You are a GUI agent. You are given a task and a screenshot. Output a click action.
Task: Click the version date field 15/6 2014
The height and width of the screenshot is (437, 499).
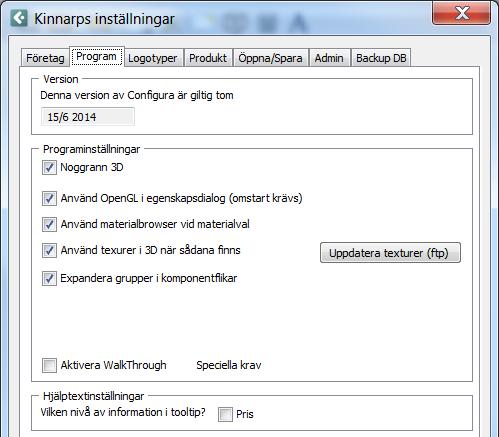click(x=88, y=117)
